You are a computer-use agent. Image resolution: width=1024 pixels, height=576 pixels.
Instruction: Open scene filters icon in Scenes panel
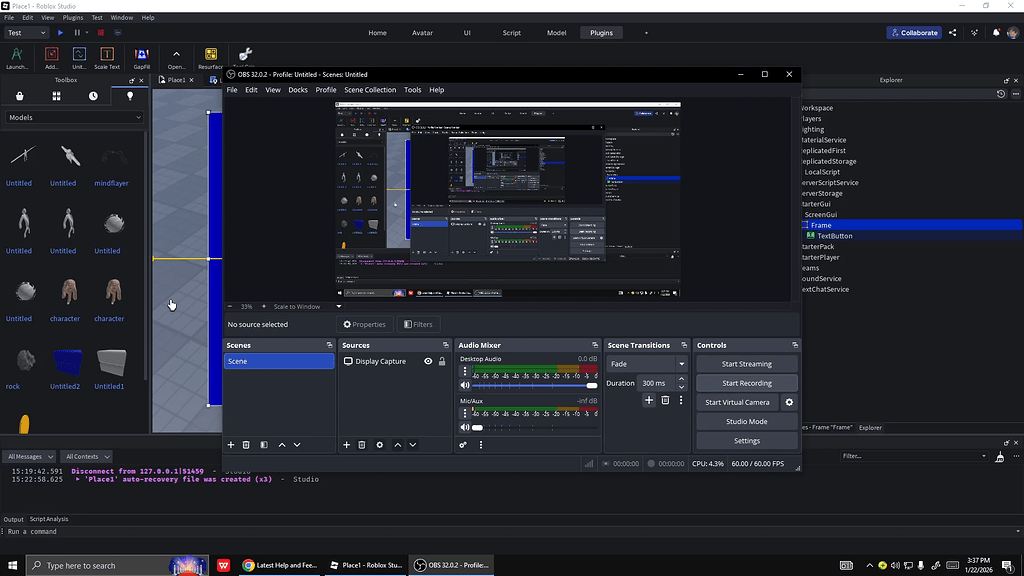(264, 445)
